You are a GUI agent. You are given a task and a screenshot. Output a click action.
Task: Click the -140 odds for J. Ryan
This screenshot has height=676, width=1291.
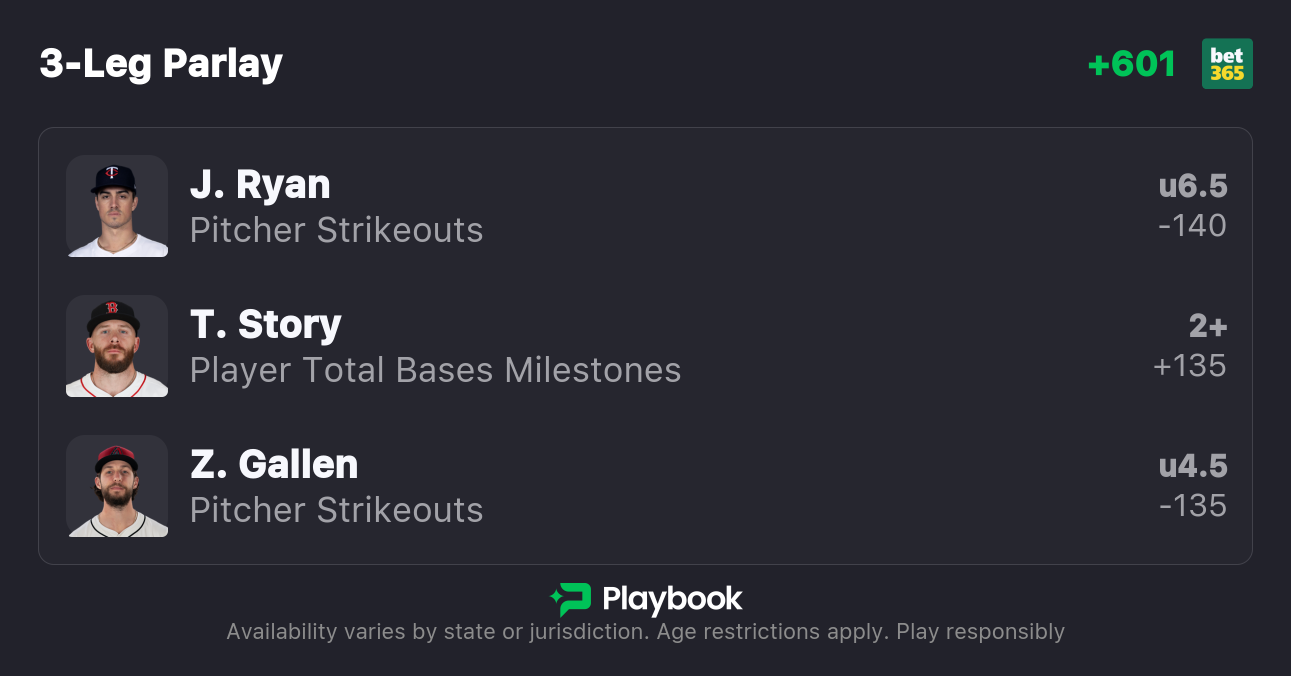point(1192,226)
